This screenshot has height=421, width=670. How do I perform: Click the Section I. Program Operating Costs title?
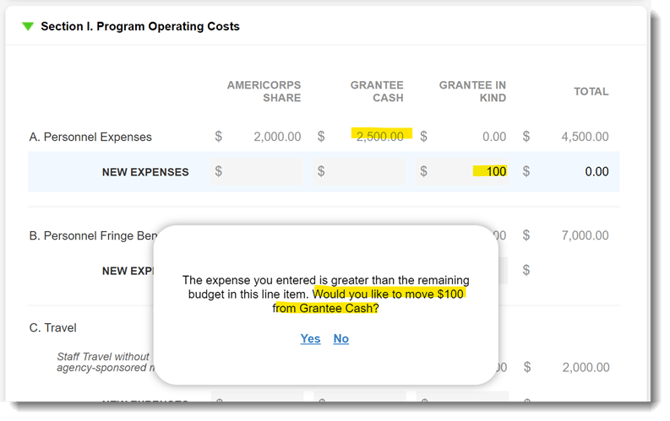pos(140,27)
